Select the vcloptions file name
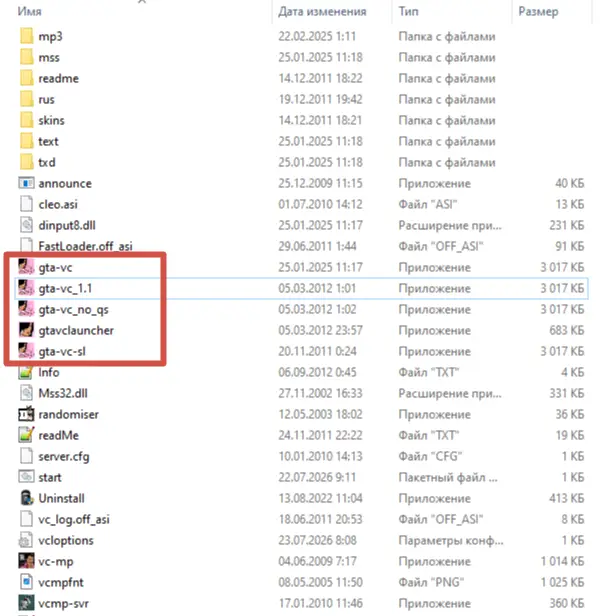This screenshot has width=601, height=616. [66, 540]
